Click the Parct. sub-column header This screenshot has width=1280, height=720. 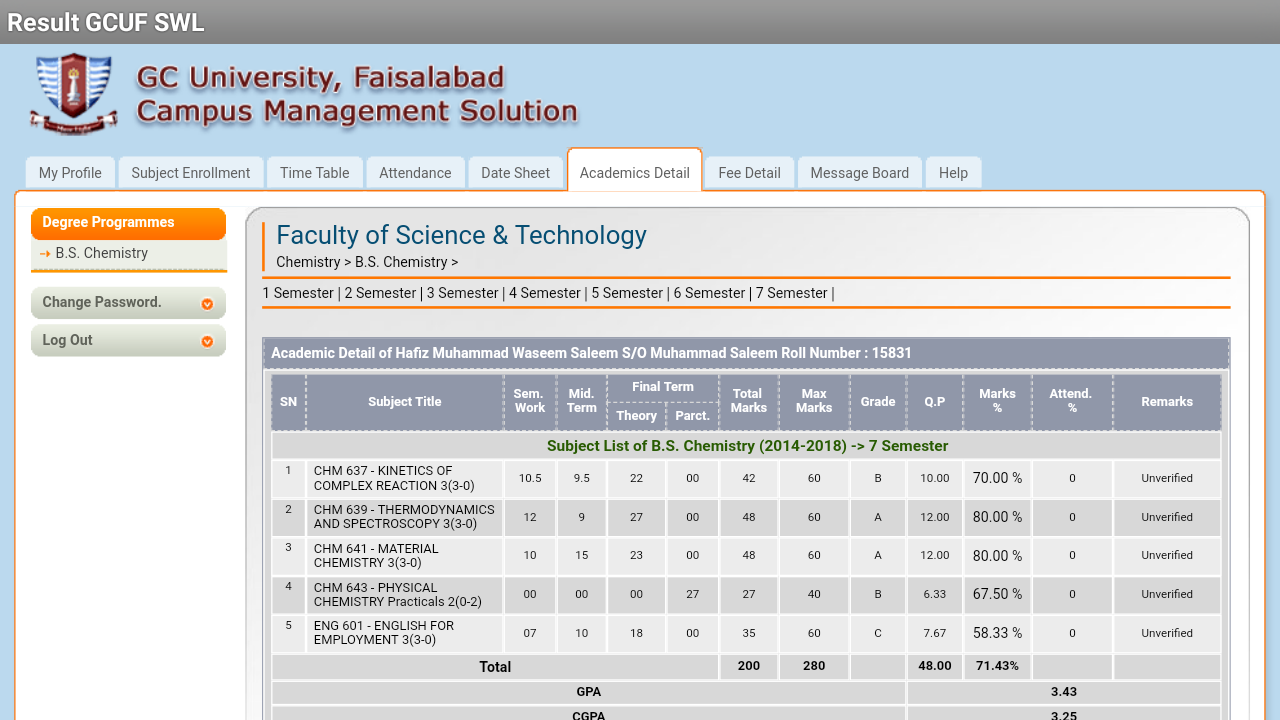pos(692,416)
